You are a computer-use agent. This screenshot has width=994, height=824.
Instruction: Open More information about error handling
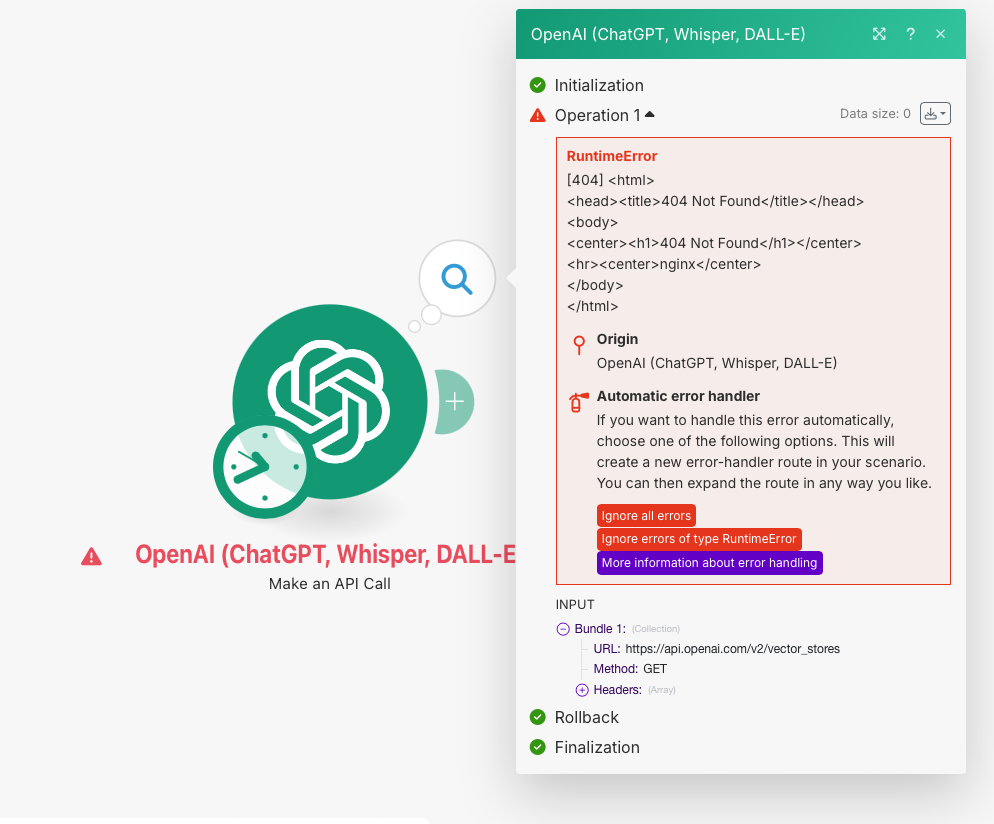[x=709, y=563]
